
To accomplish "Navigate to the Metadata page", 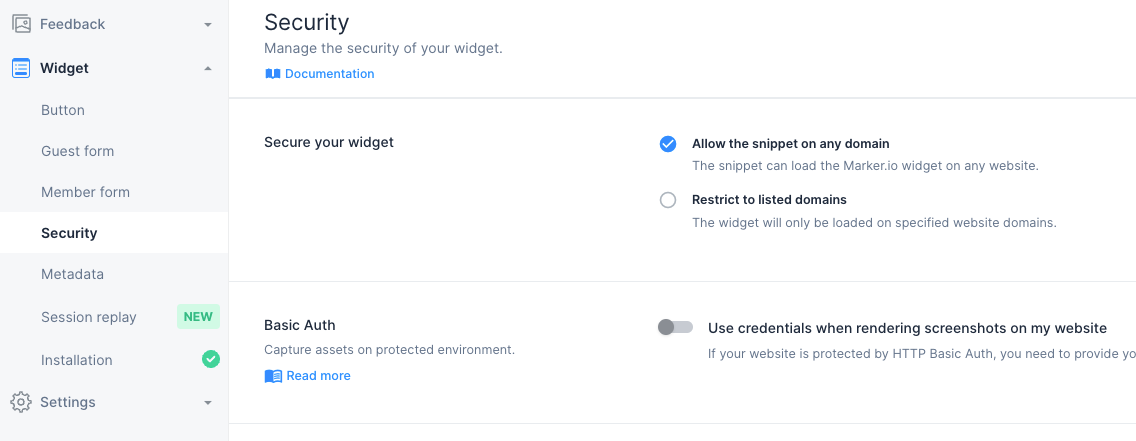I will click(72, 274).
